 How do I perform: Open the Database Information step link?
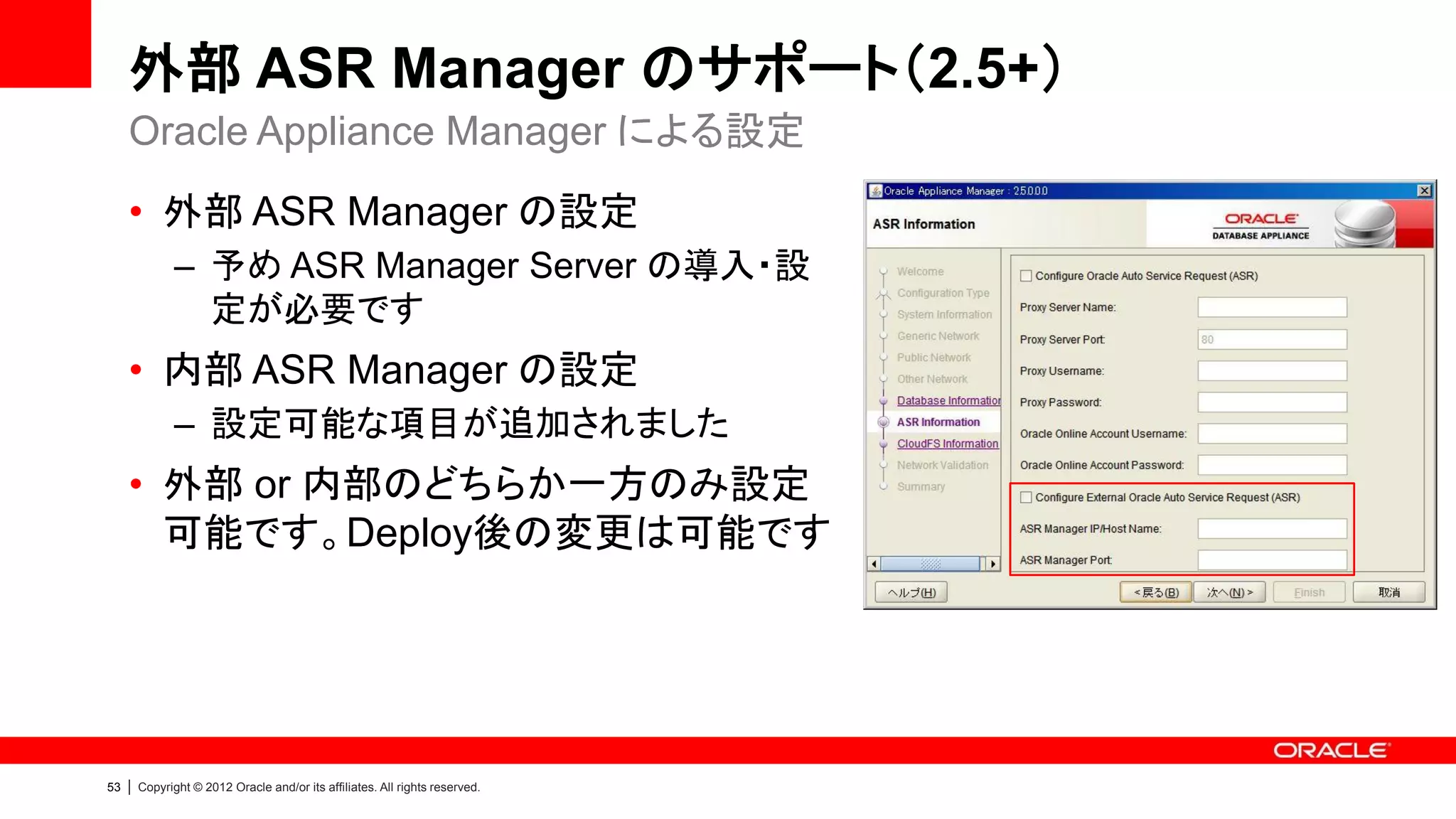[948, 400]
